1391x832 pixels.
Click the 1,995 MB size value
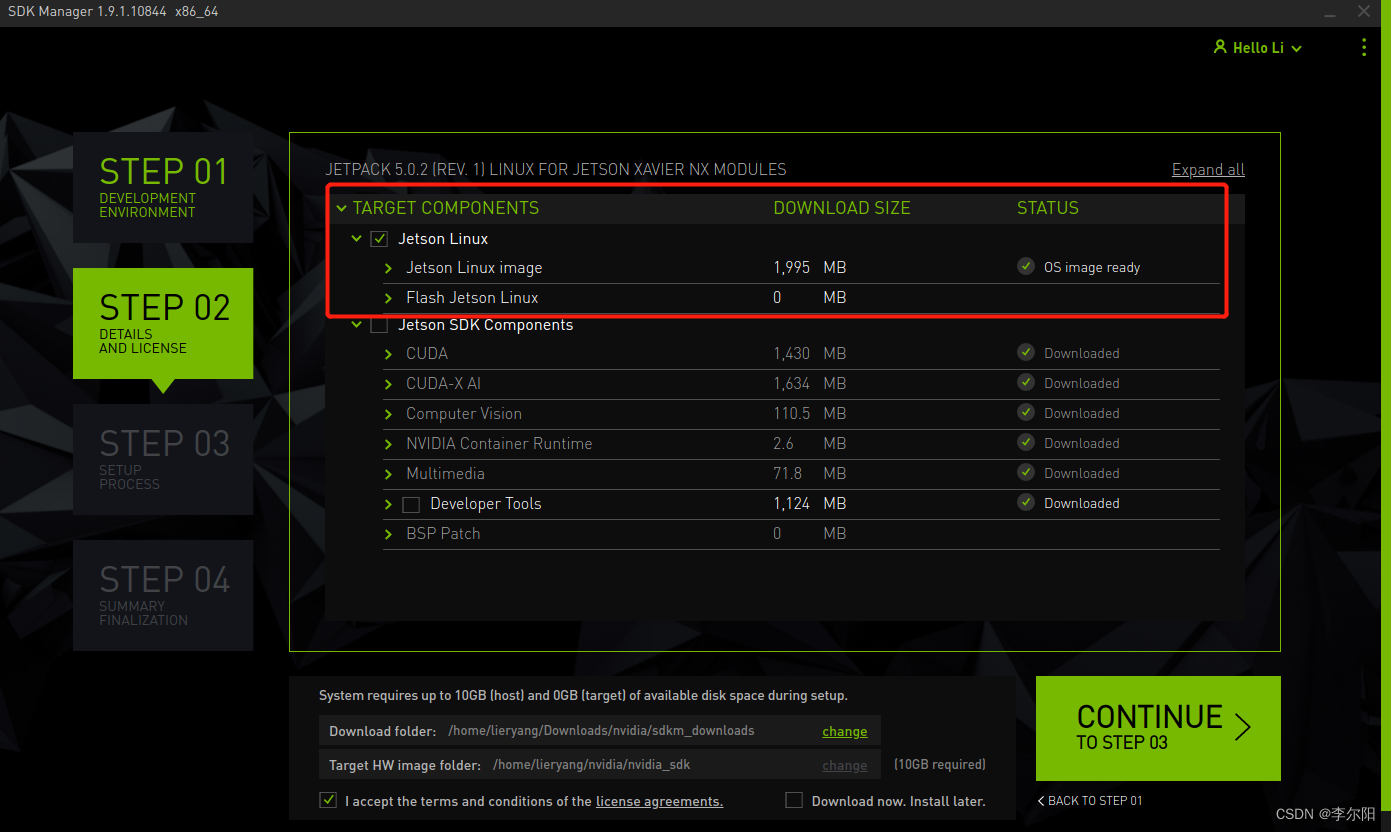click(810, 268)
